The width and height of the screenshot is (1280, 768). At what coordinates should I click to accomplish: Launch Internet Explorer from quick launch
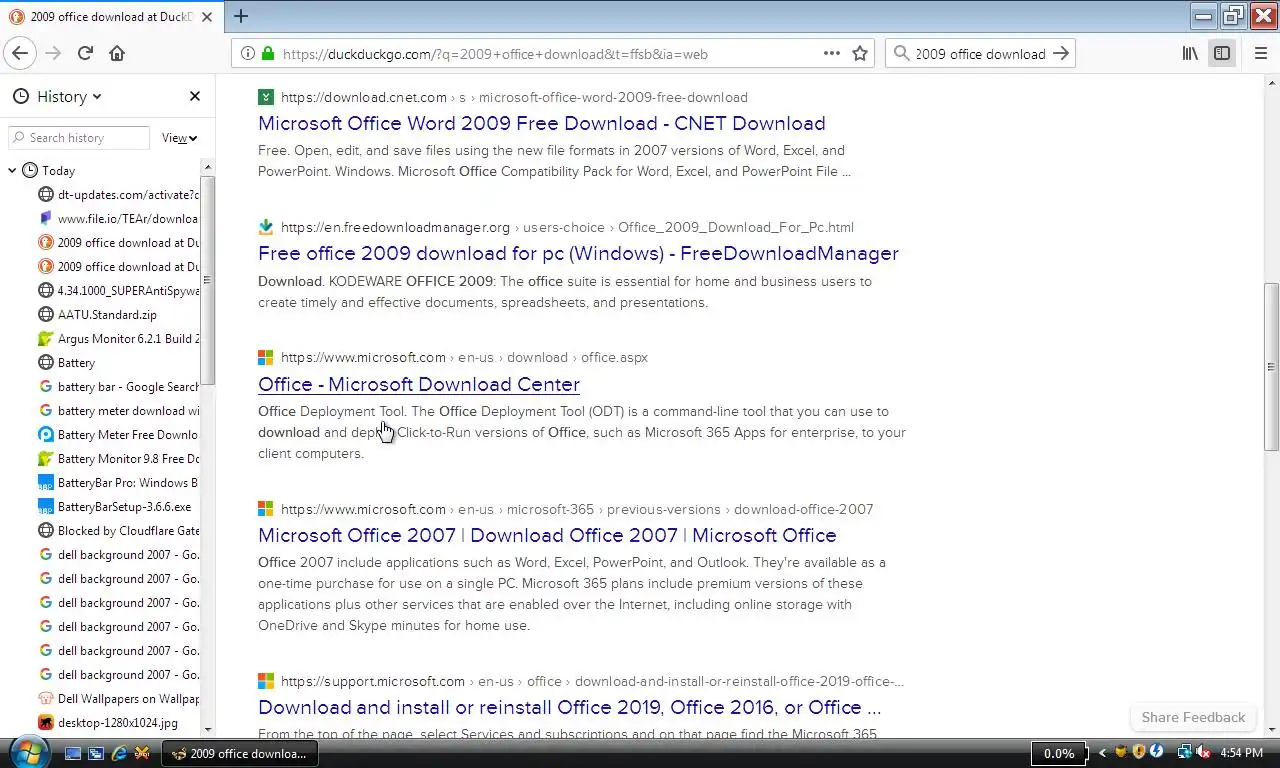[119, 753]
